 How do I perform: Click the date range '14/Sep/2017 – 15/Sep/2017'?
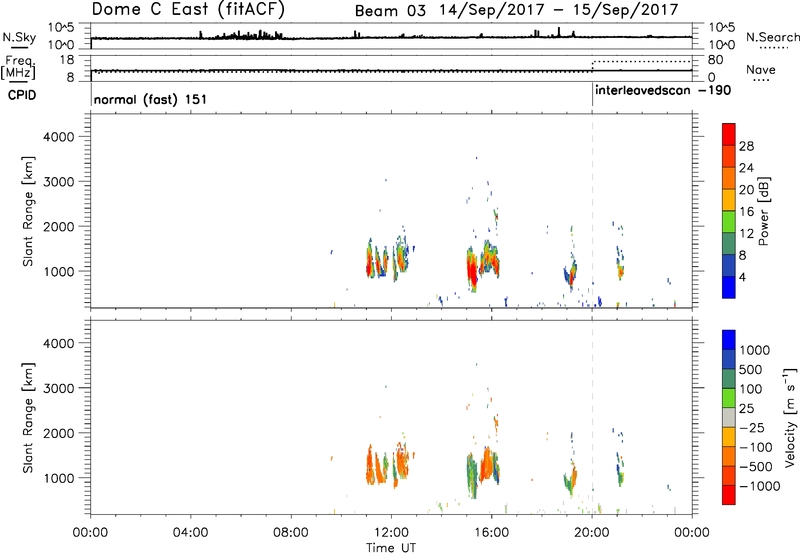click(x=559, y=10)
